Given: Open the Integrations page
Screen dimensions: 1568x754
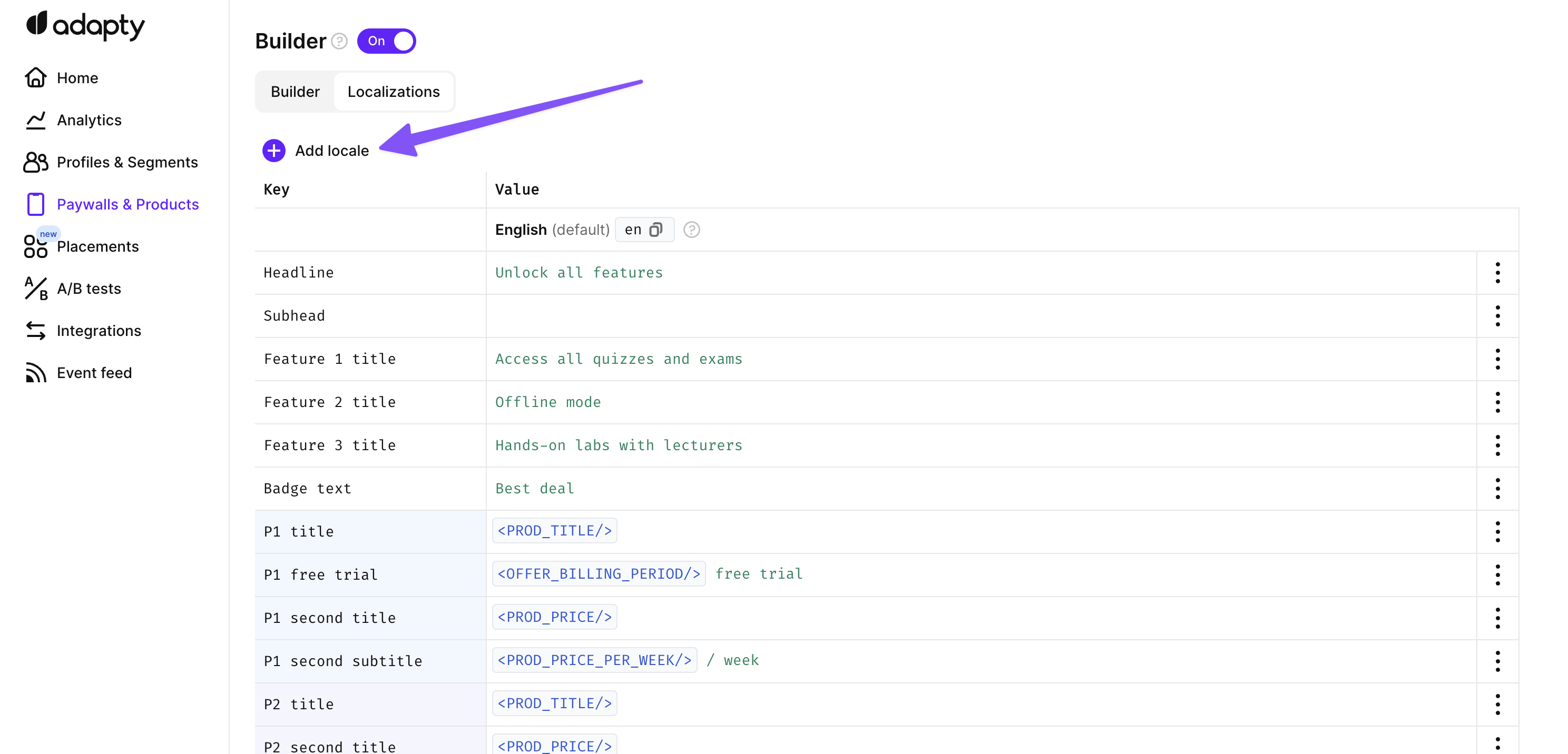Looking at the screenshot, I should (x=99, y=331).
